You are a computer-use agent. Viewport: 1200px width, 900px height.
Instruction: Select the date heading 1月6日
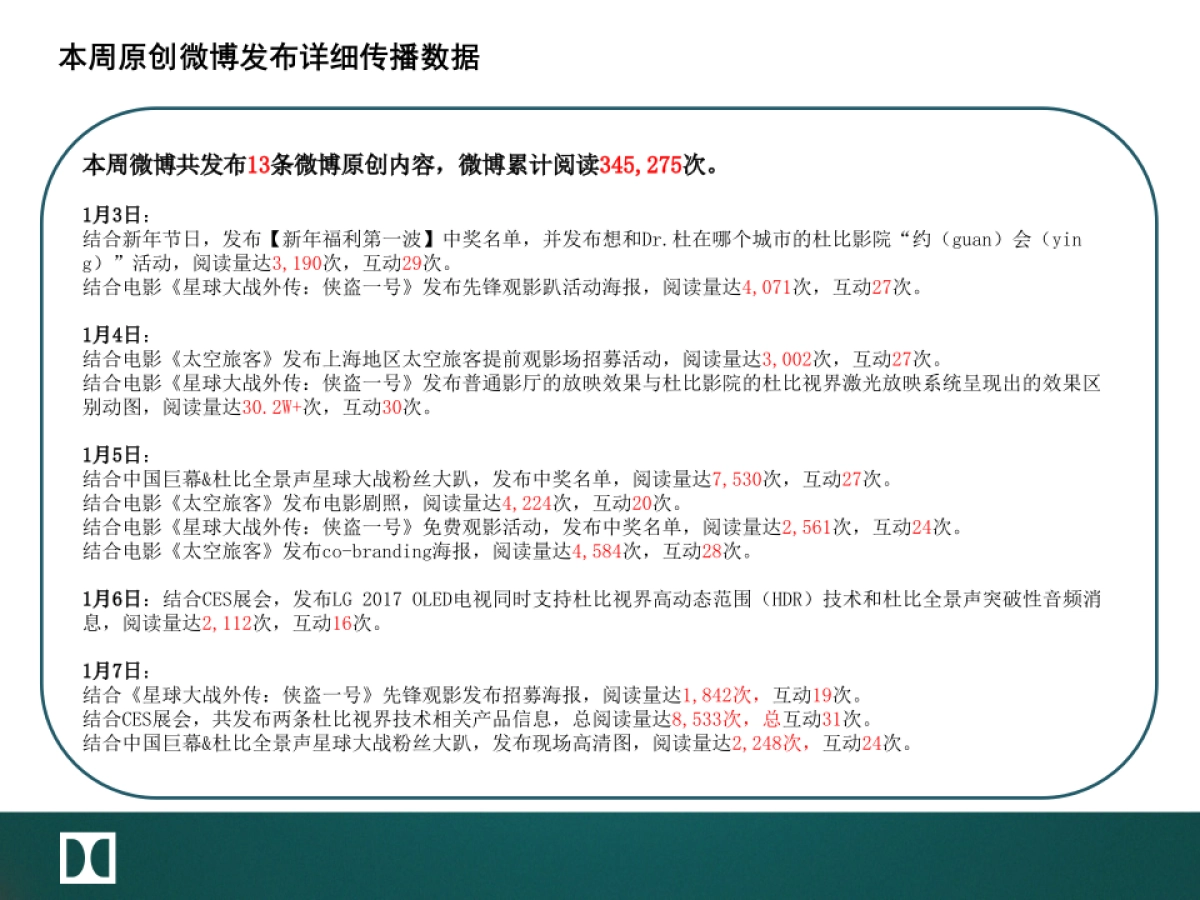103,597
